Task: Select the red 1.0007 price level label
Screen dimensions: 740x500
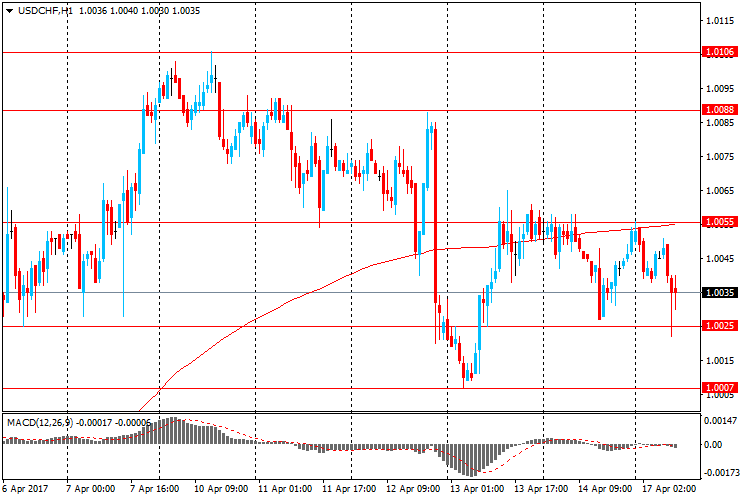Action: [x=720, y=387]
